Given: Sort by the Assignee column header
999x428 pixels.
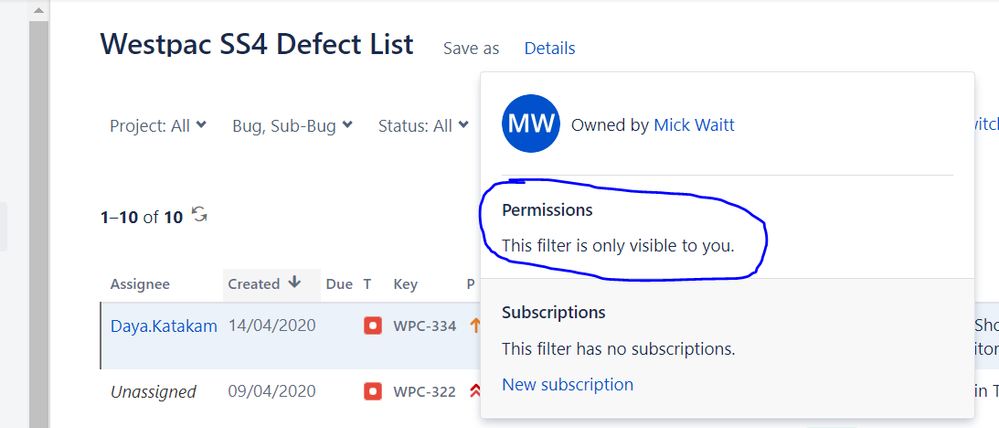Looking at the screenshot, I should [x=140, y=284].
